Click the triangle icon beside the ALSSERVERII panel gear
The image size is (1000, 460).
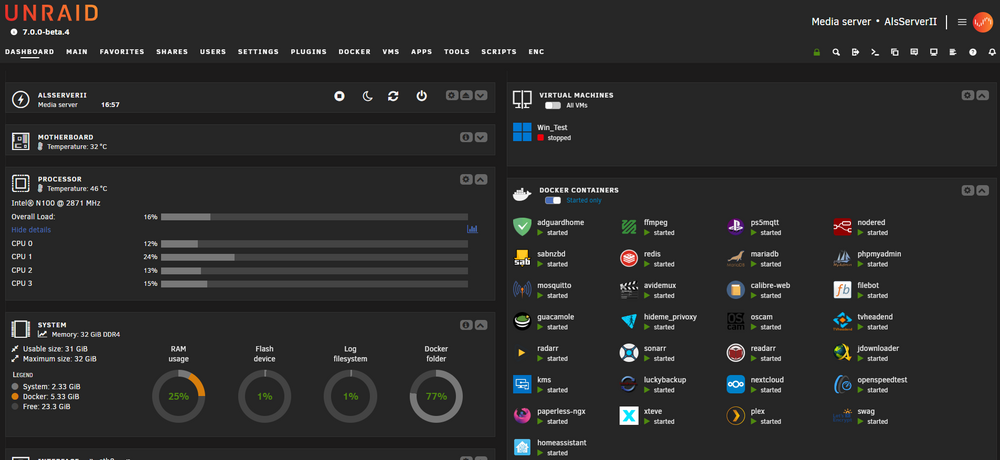466,95
